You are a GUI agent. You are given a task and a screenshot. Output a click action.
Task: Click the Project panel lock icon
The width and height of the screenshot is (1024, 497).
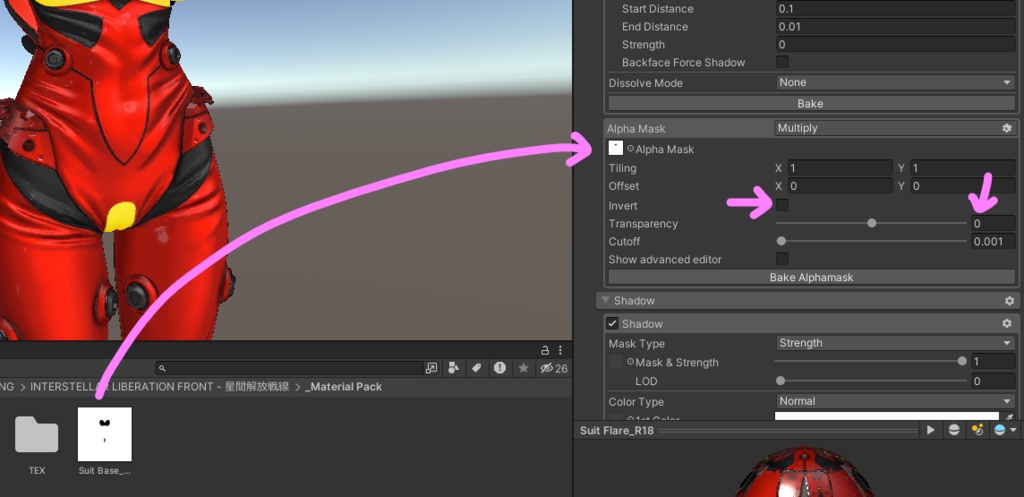click(x=545, y=350)
